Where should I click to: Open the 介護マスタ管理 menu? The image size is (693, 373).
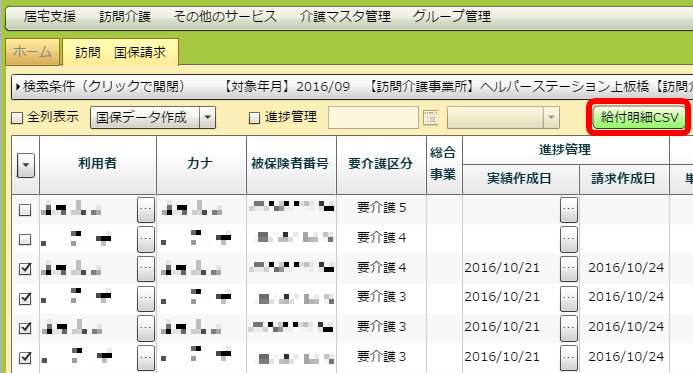point(345,17)
